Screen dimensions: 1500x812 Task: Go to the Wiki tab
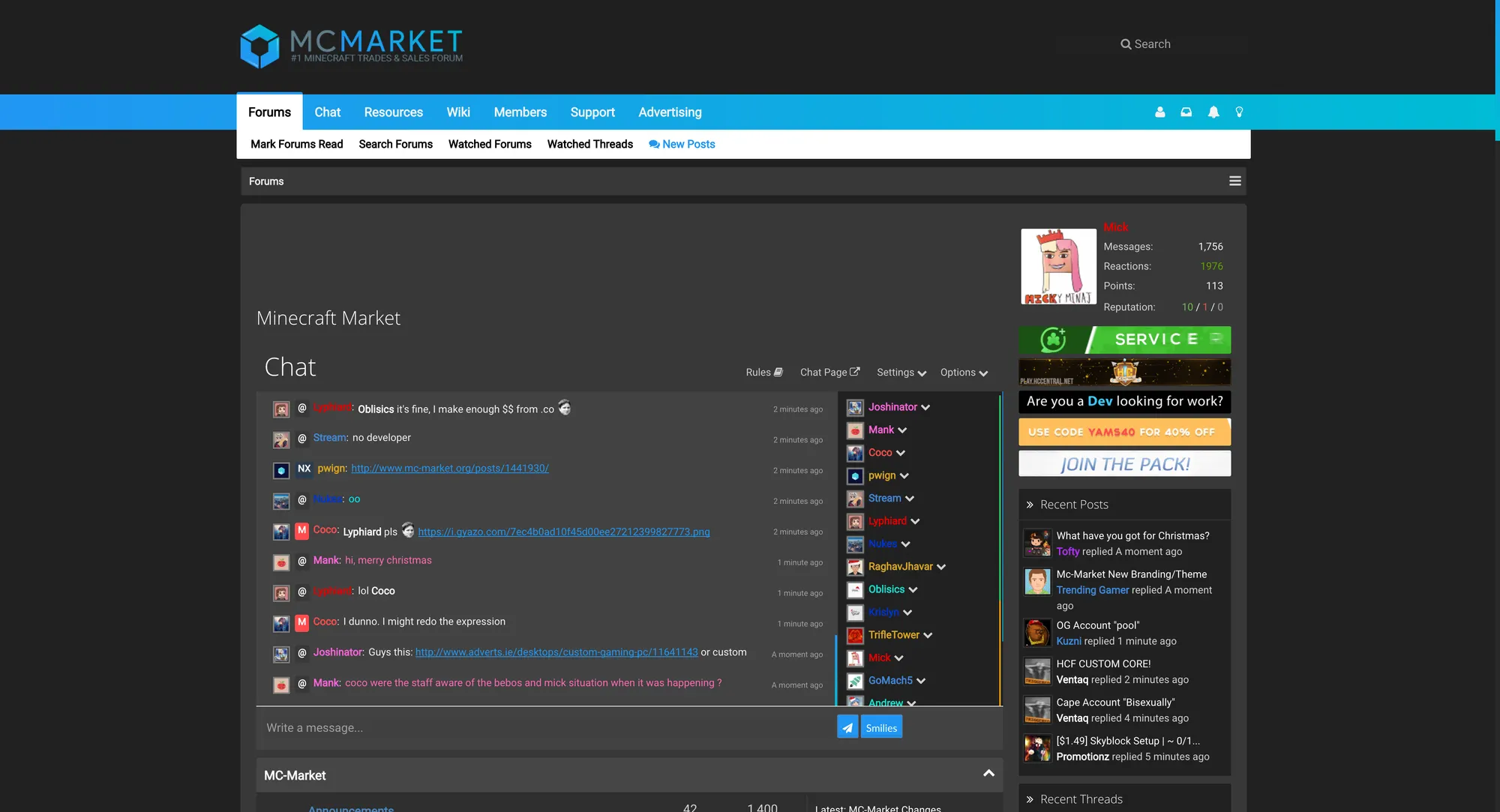pos(458,112)
